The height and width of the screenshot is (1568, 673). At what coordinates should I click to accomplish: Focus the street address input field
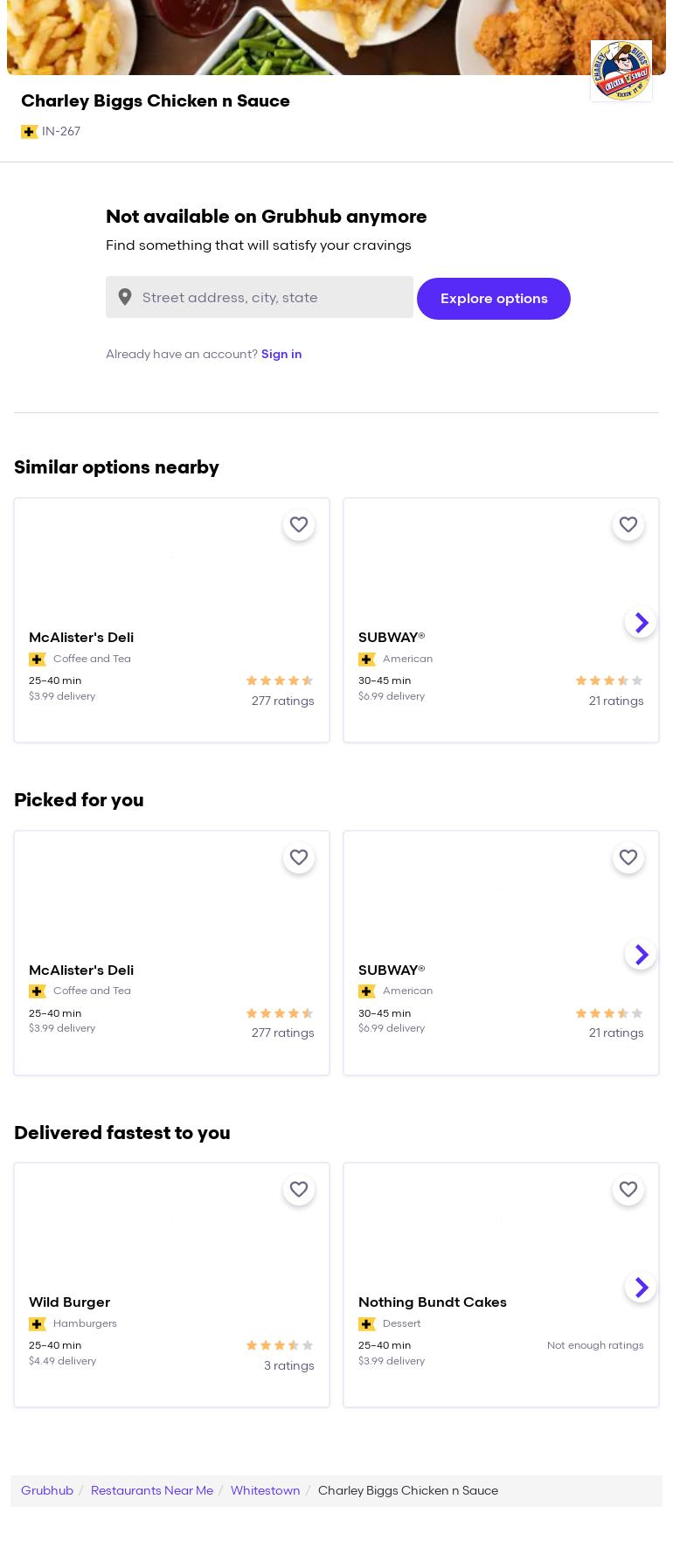(273, 297)
